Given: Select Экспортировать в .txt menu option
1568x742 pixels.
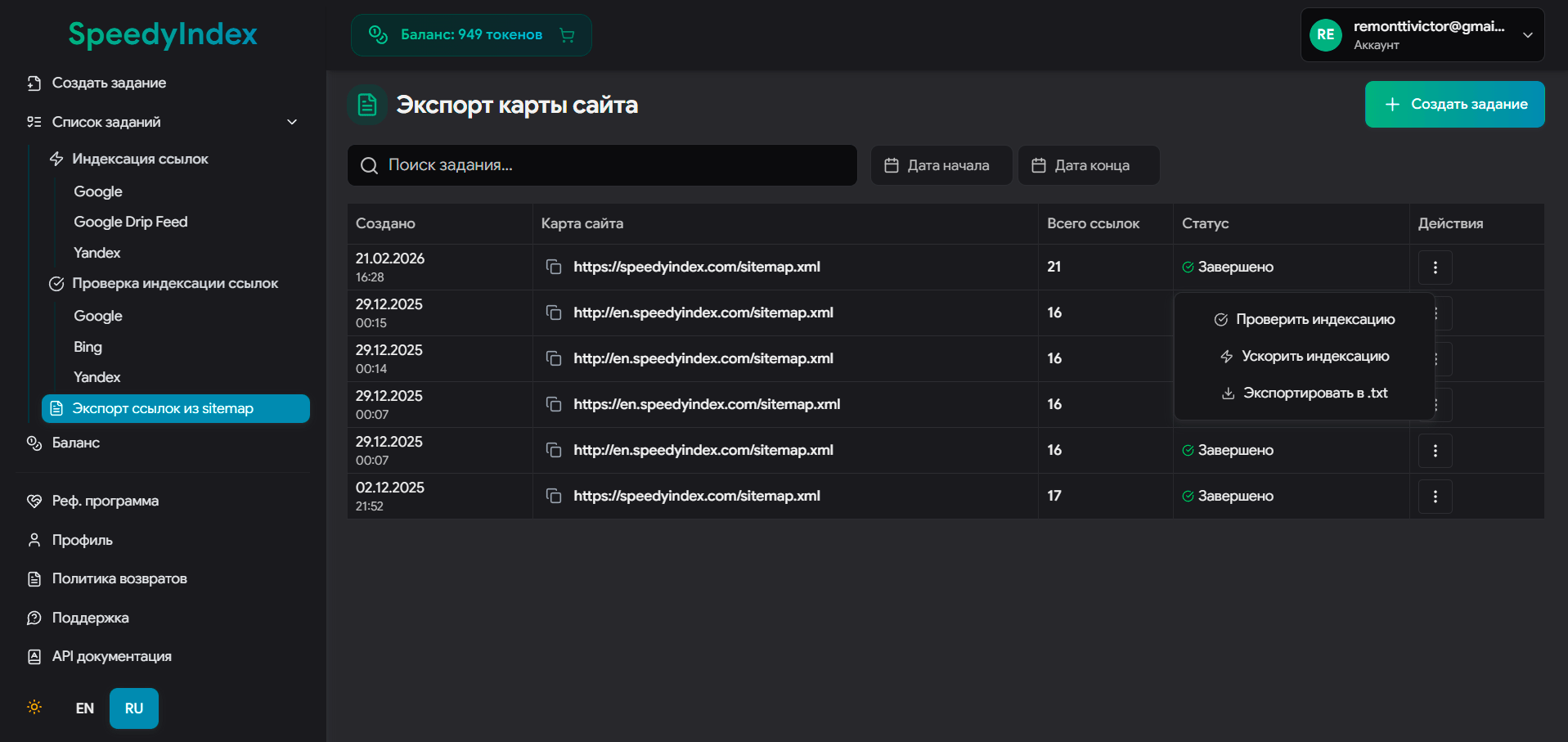Looking at the screenshot, I should coord(1305,393).
